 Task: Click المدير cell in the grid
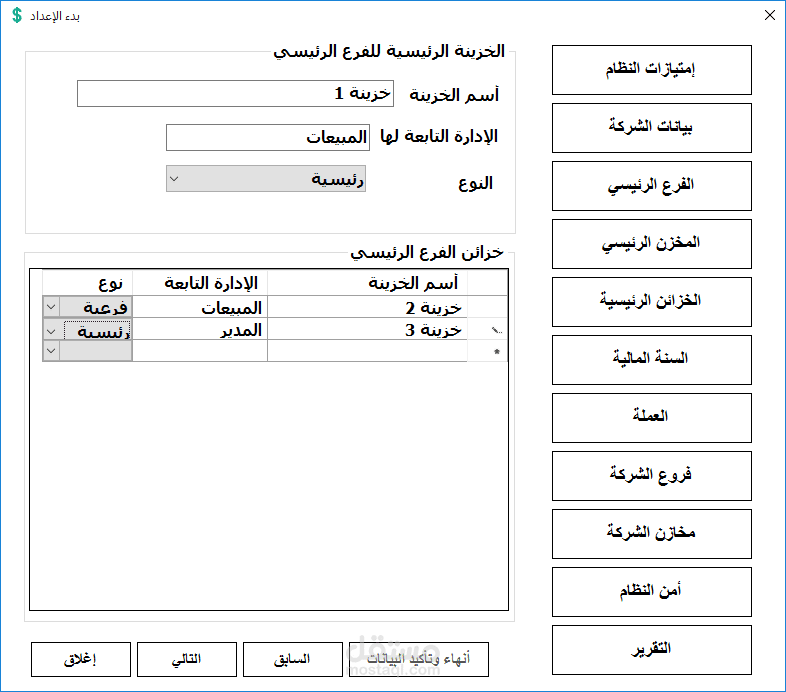click(x=200, y=329)
